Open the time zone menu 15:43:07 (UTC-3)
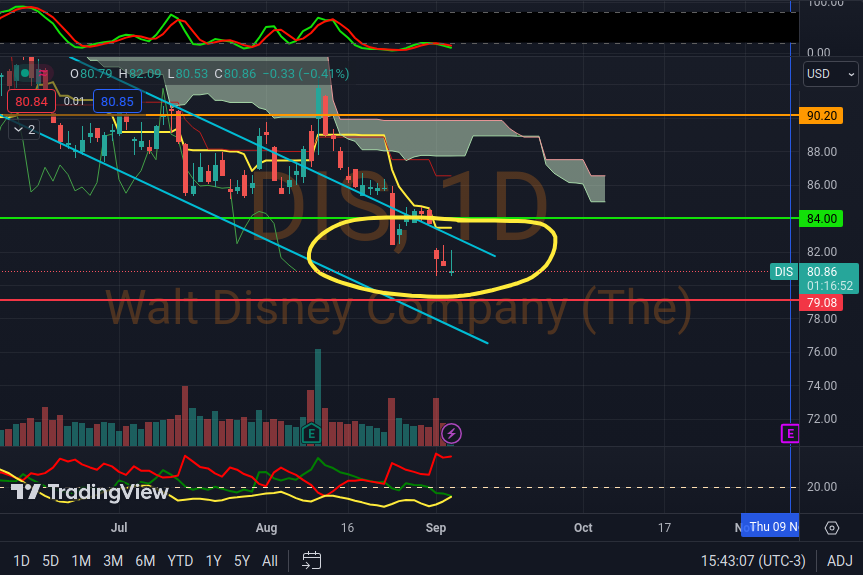Image resolution: width=863 pixels, height=575 pixels. pos(753,561)
